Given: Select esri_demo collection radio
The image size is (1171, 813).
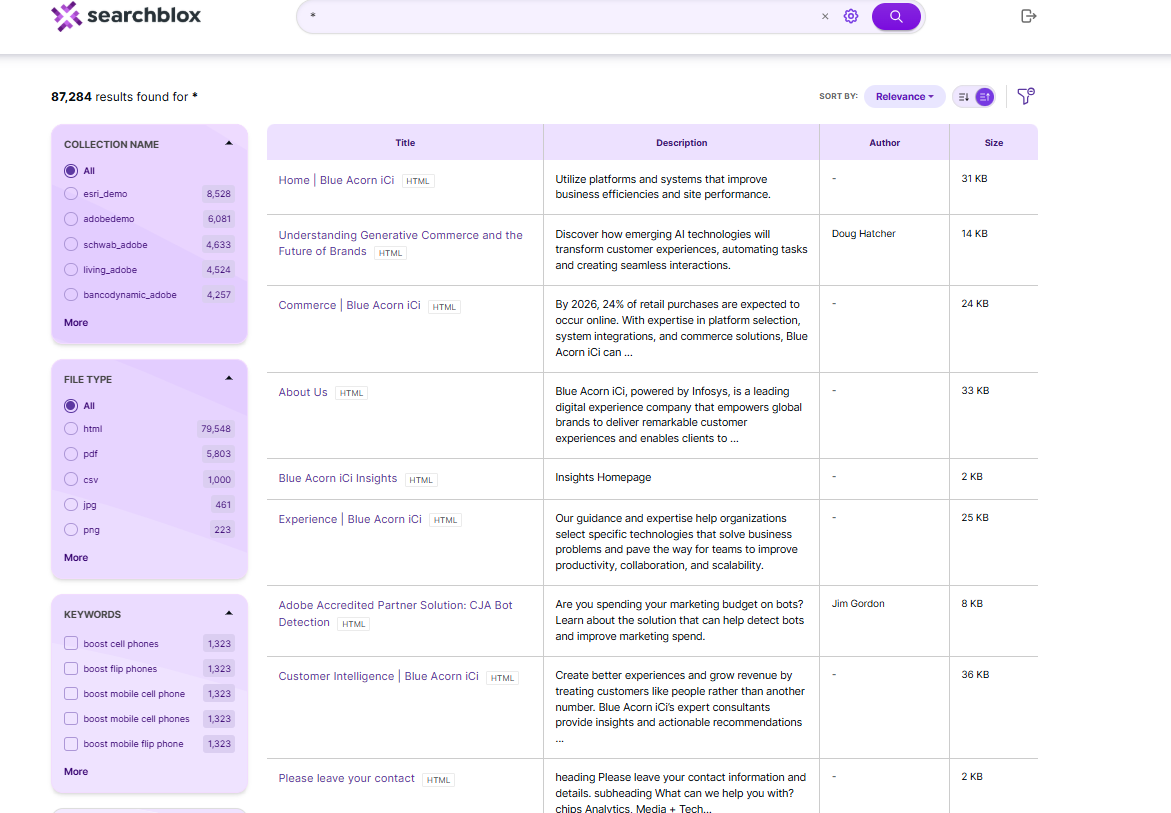Looking at the screenshot, I should pos(71,194).
